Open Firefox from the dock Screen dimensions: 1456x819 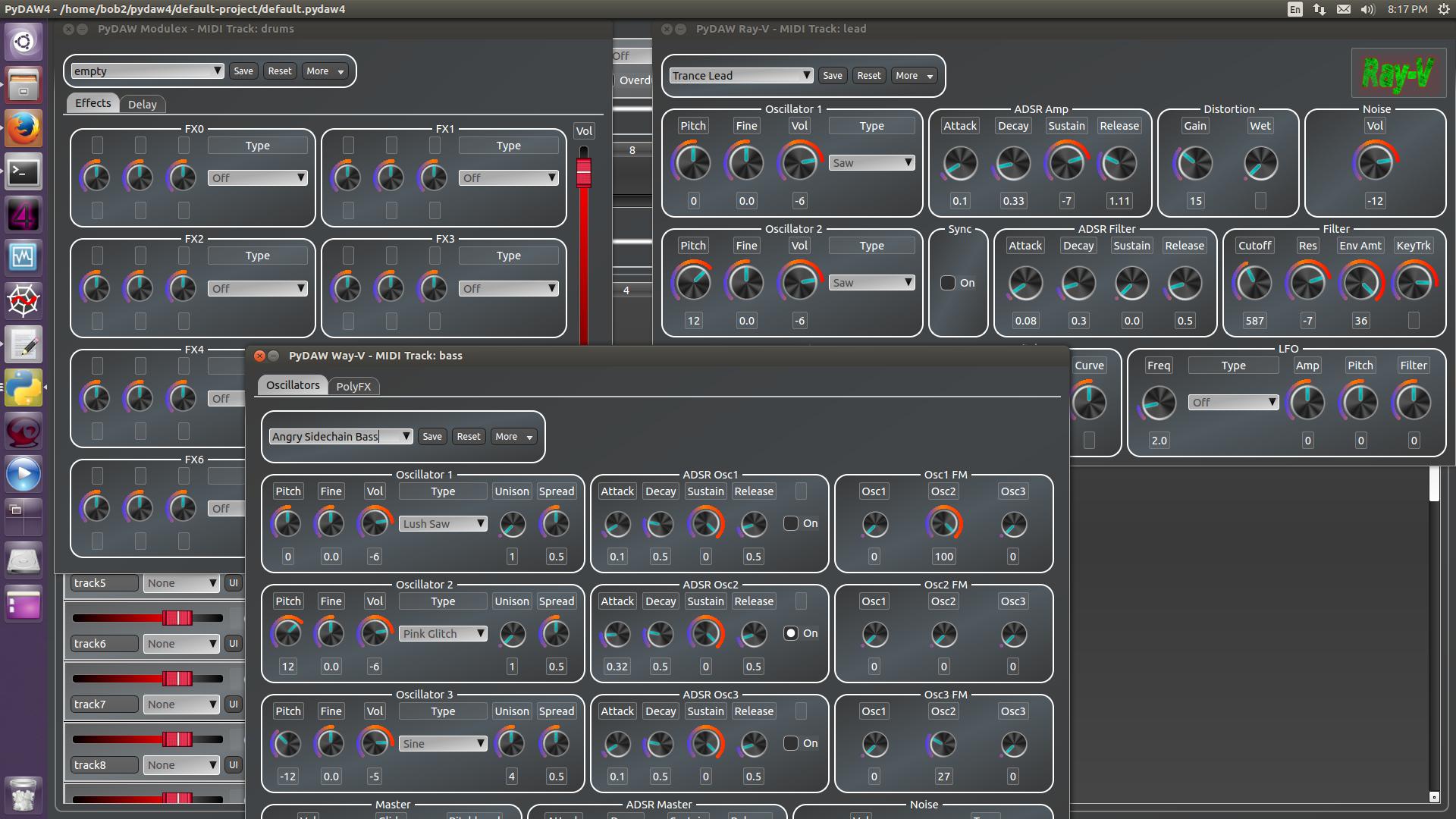pyautogui.click(x=23, y=128)
